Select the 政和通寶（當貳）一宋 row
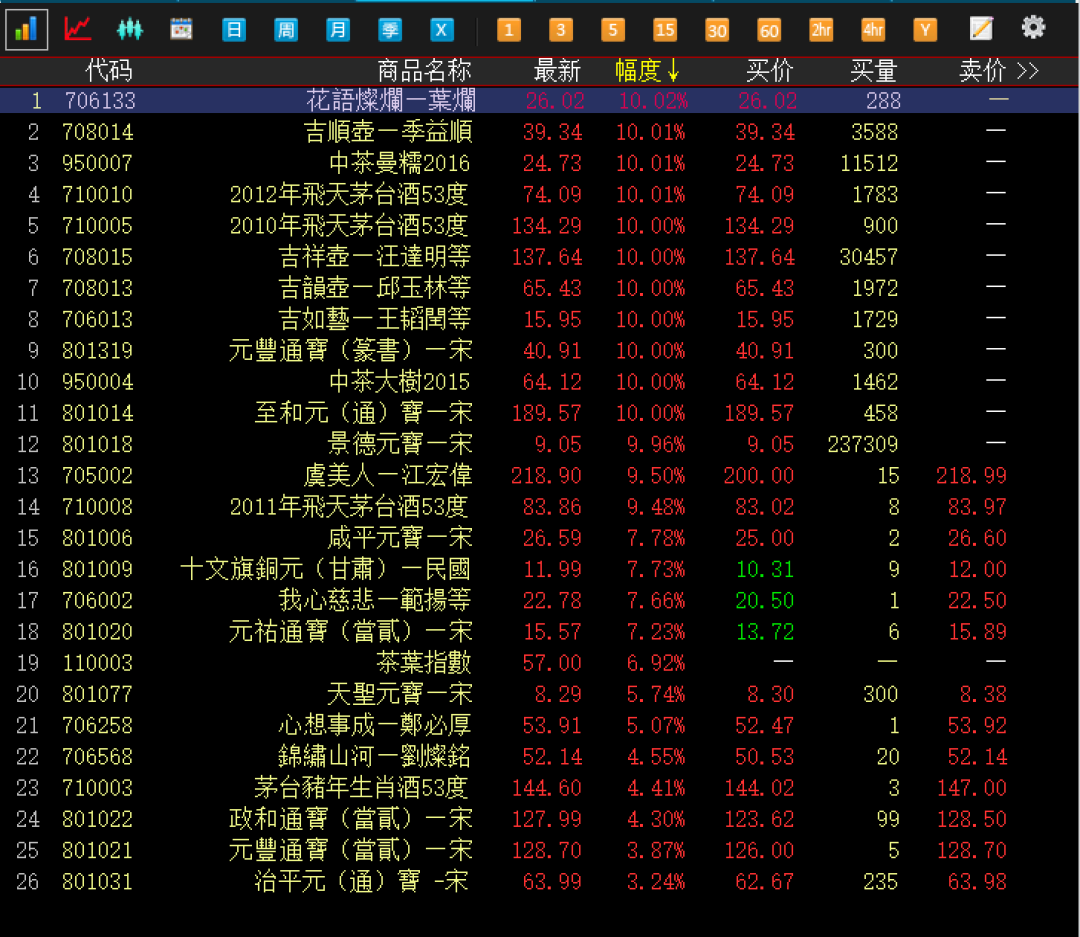This screenshot has height=937, width=1080. [539, 819]
